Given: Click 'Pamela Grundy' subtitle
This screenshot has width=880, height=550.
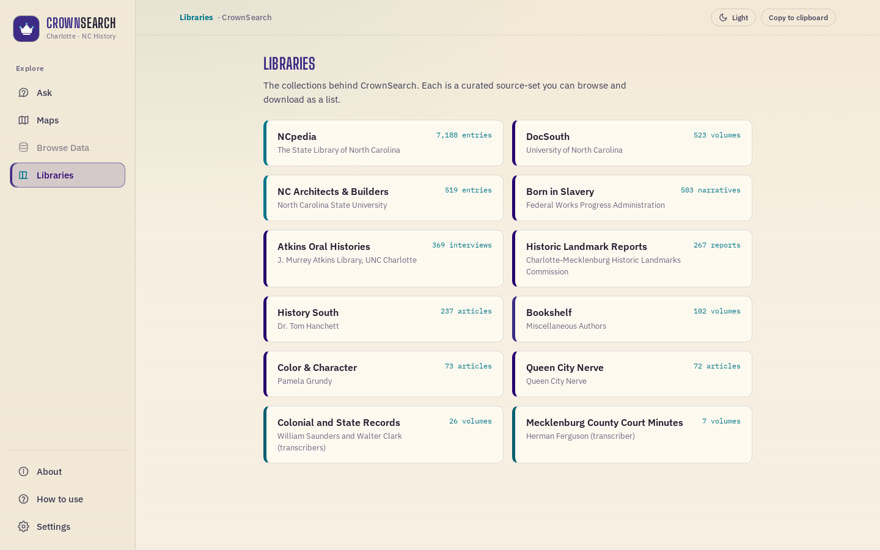Looking at the screenshot, I should click(x=305, y=381).
